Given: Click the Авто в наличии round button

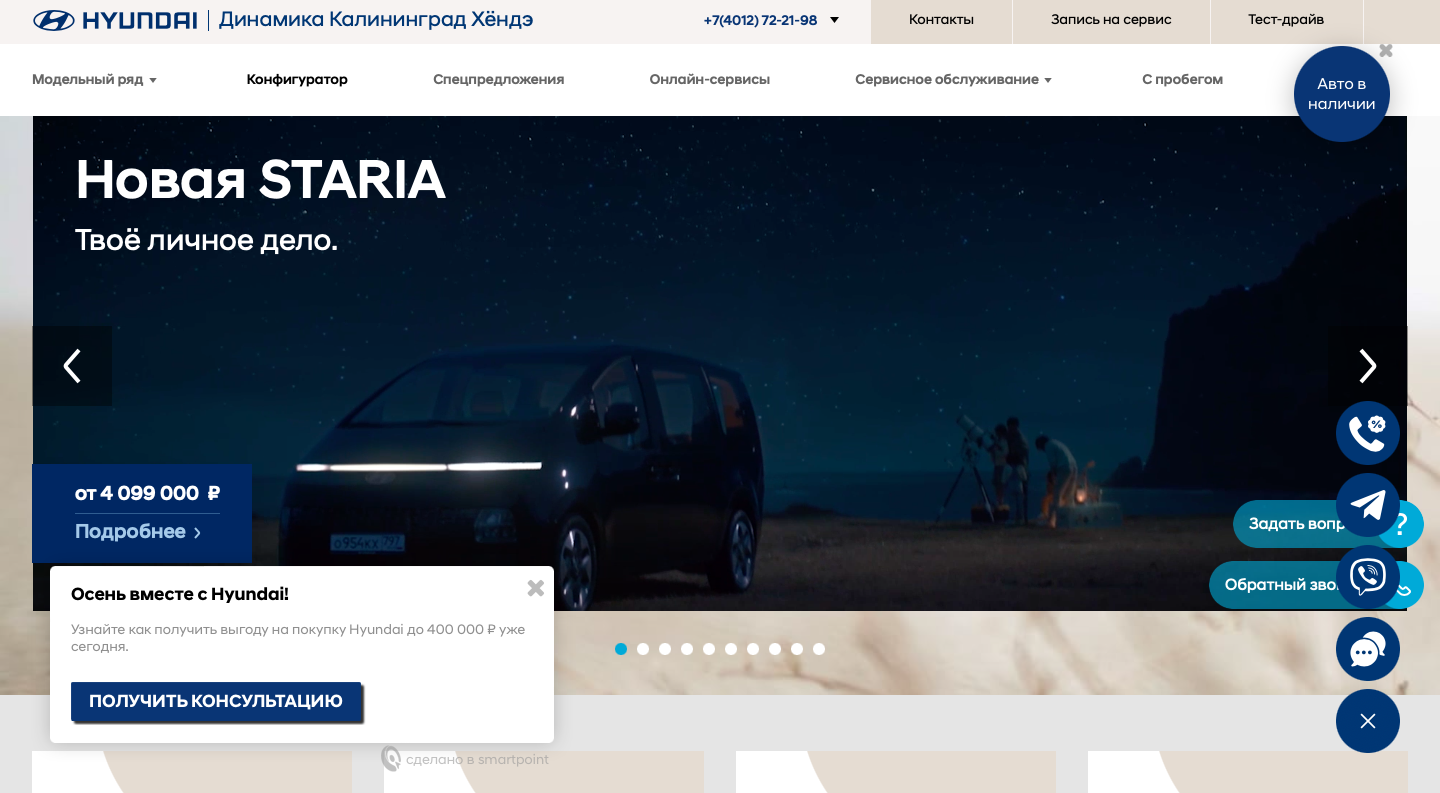Looking at the screenshot, I should coord(1341,94).
